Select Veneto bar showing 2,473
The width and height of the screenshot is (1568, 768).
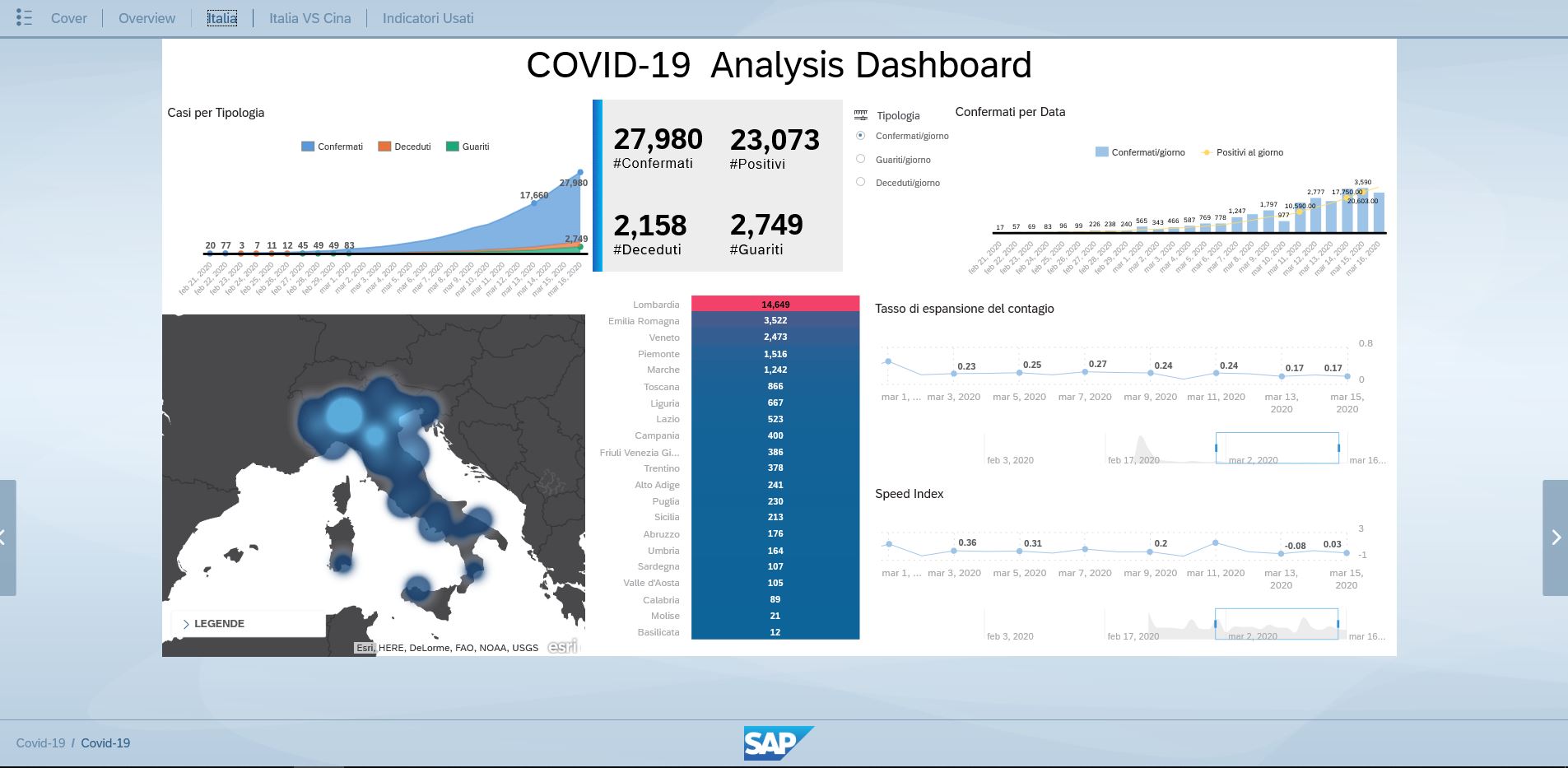point(775,337)
